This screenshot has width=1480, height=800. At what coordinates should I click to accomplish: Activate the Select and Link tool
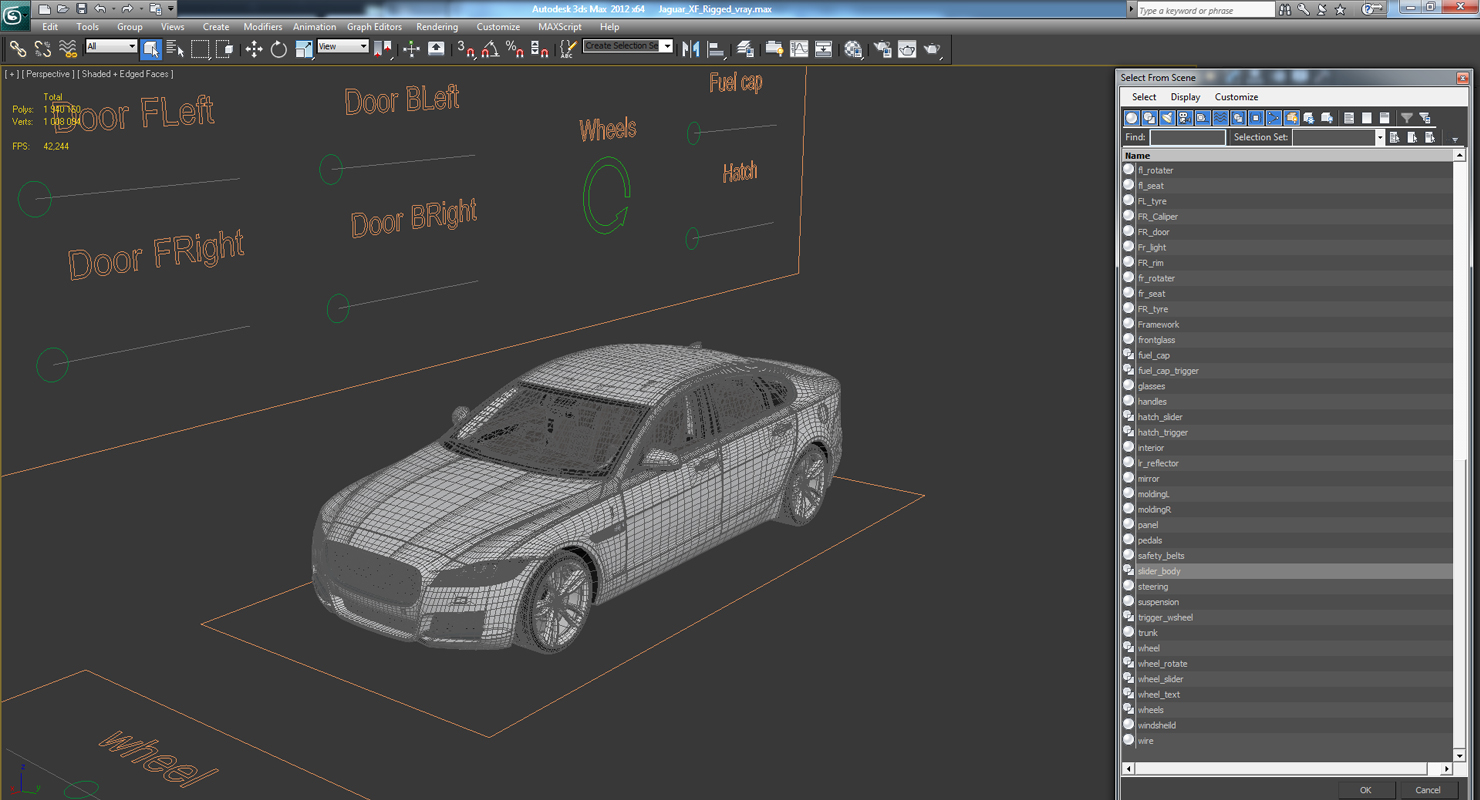pyautogui.click(x=17, y=48)
